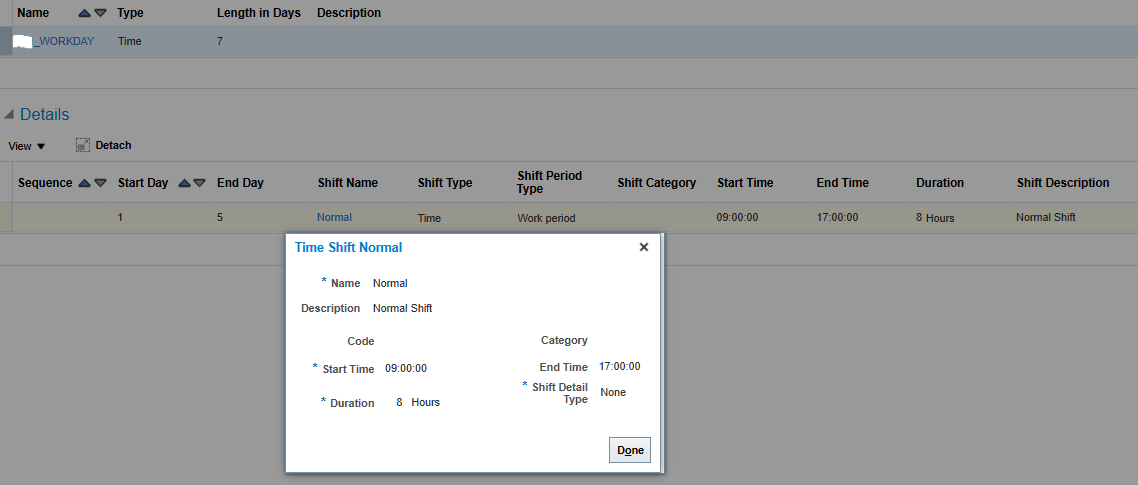Click the Shift Type Time cell
This screenshot has height=485, width=1138.
[429, 218]
